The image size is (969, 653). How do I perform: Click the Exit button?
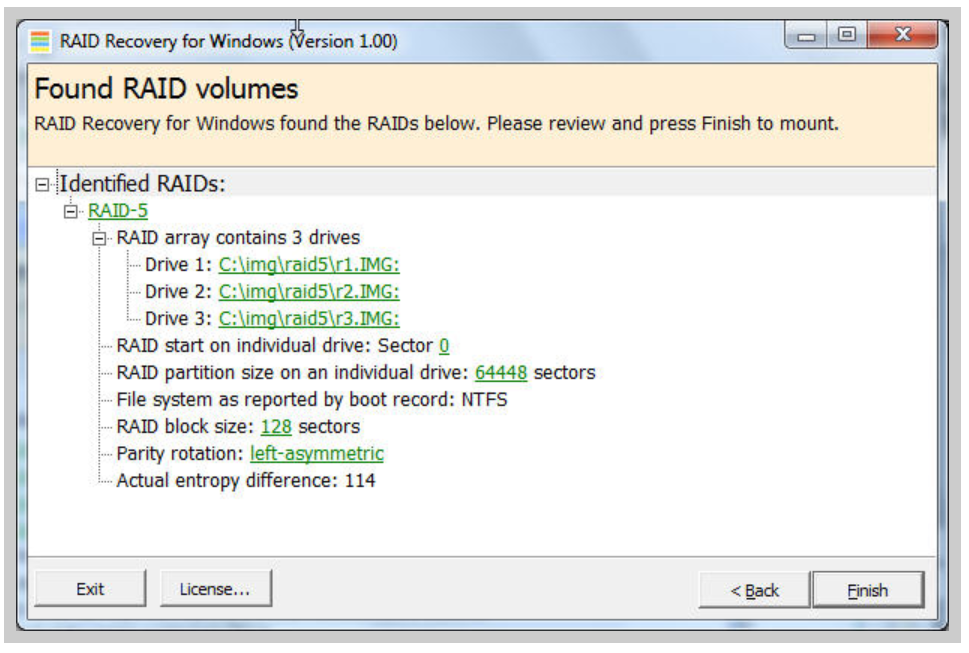point(90,589)
